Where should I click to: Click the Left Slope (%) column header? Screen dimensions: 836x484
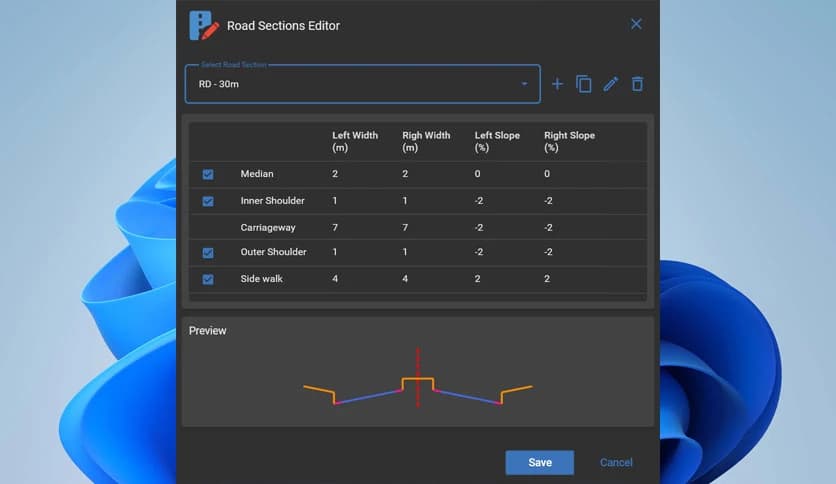pyautogui.click(x=497, y=141)
